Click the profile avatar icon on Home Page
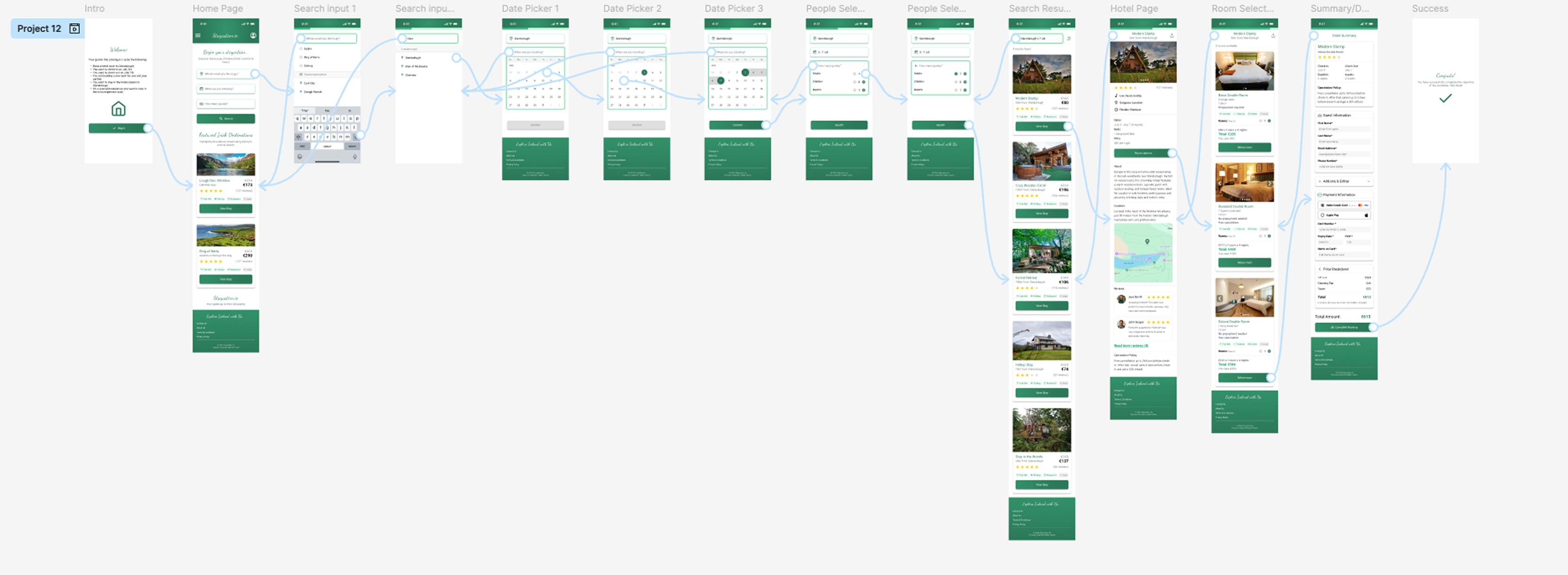 pos(253,36)
